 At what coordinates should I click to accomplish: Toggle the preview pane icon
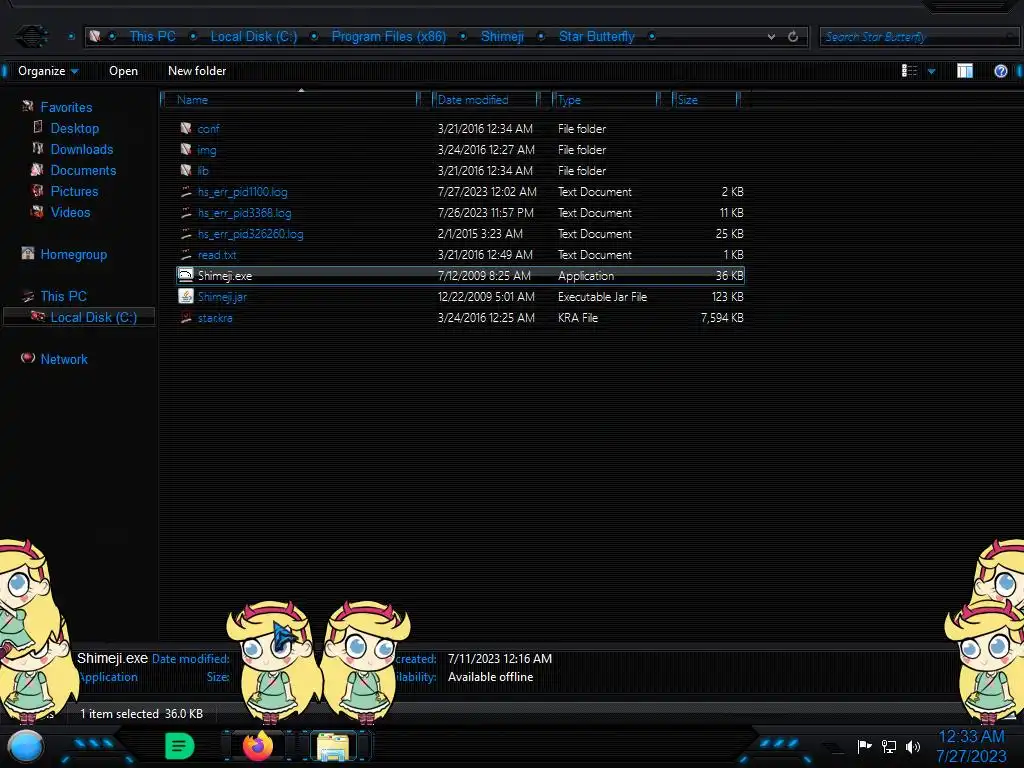[965, 71]
